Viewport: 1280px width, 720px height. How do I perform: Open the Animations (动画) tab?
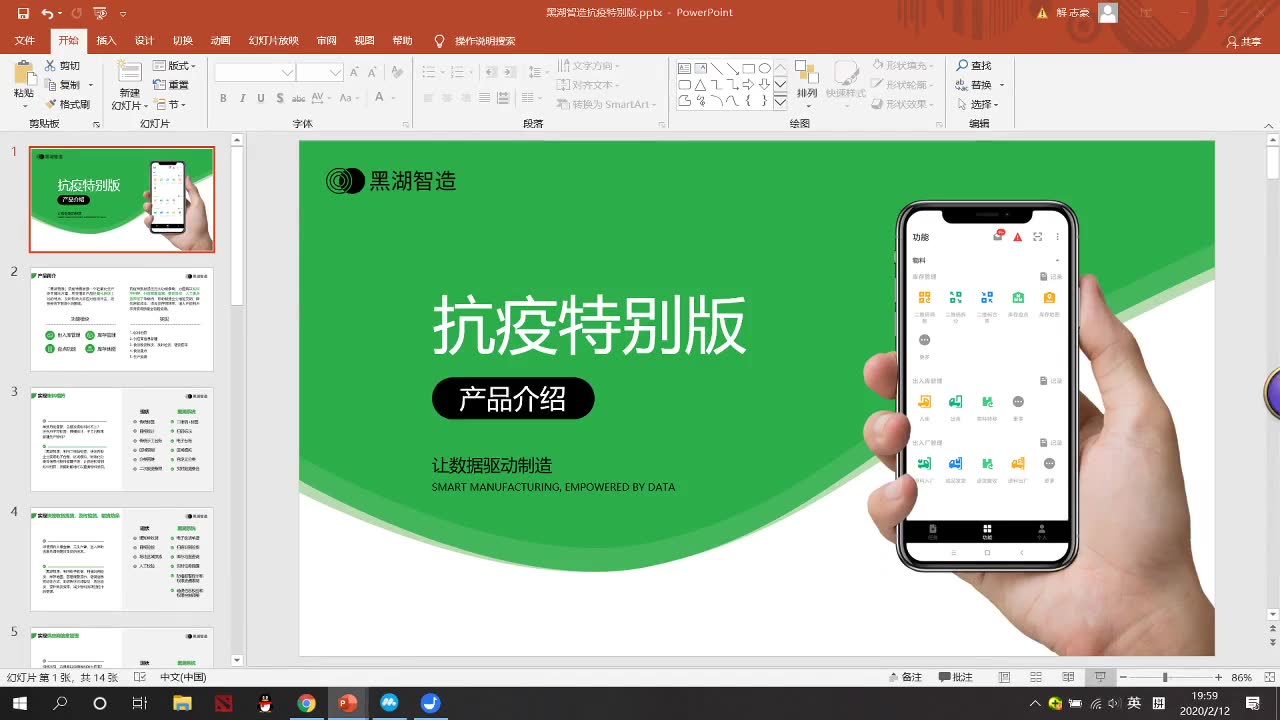pos(220,41)
